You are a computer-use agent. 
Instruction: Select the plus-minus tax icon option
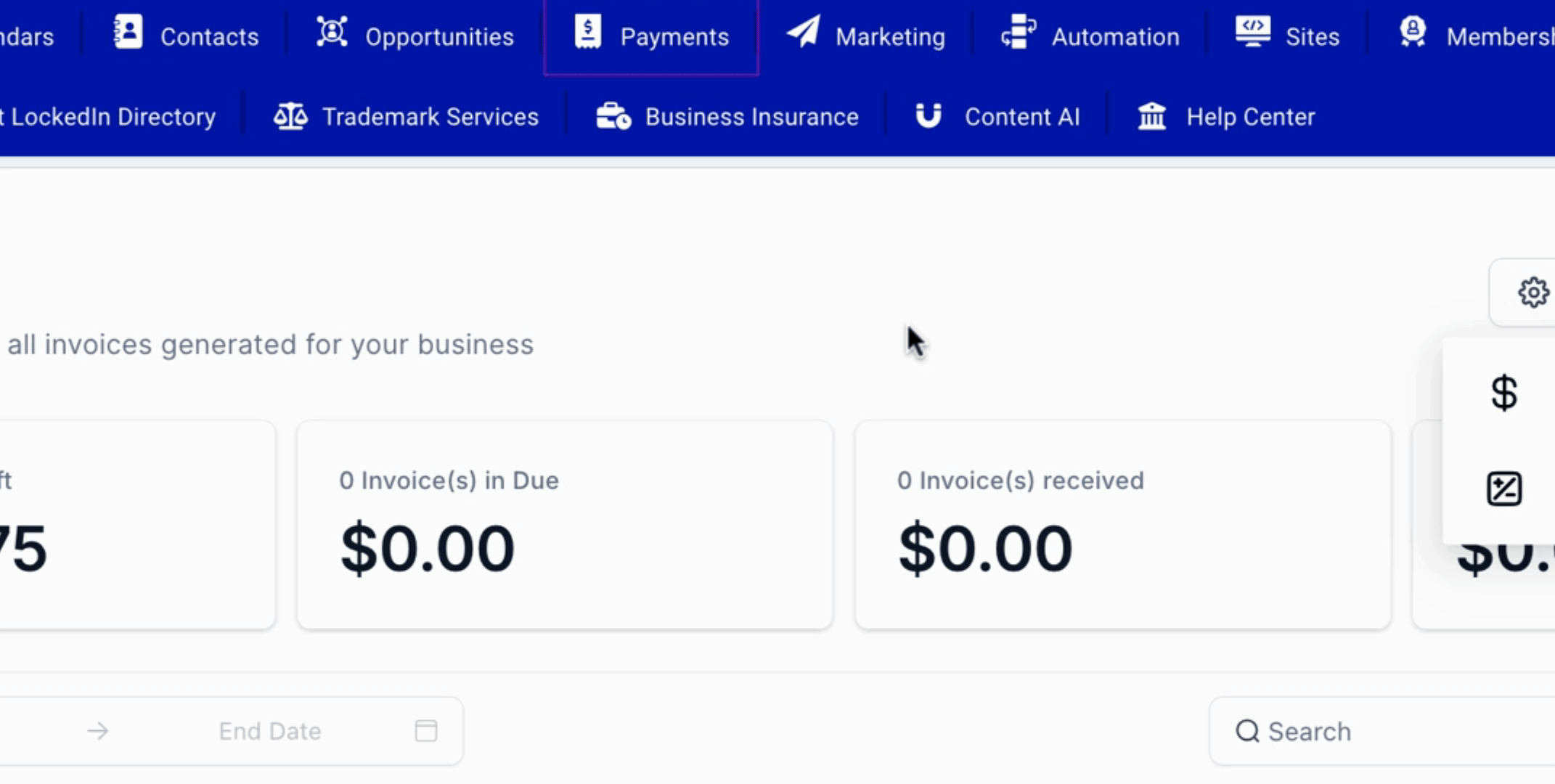1503,489
